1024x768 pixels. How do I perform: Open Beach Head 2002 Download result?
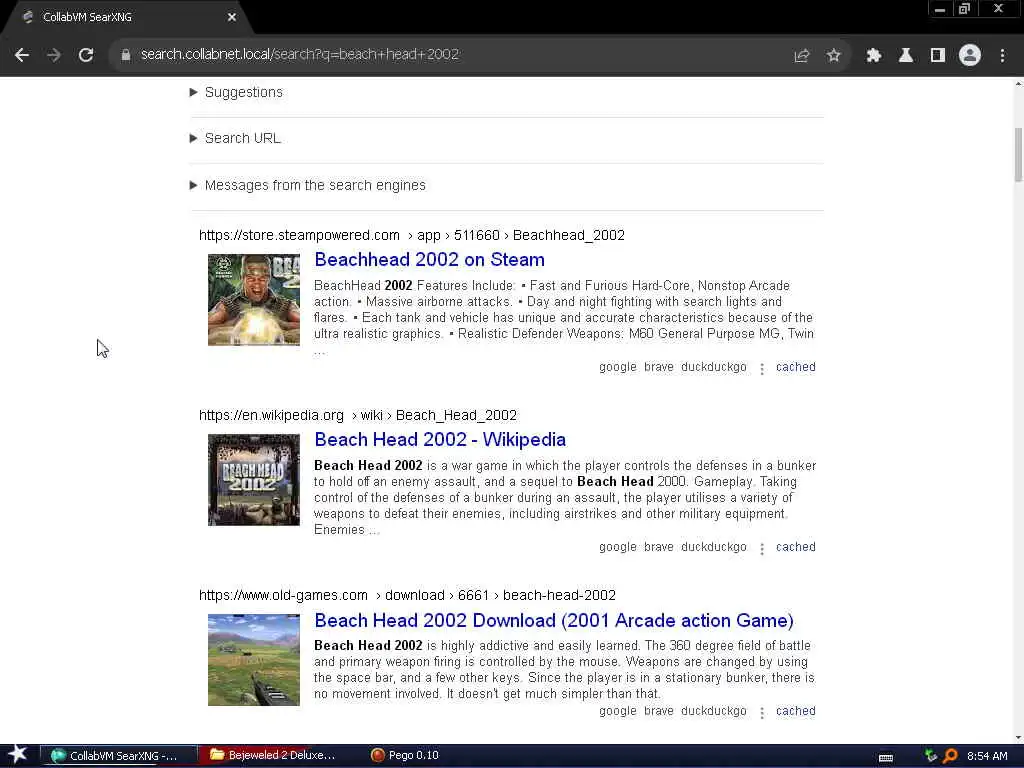(x=554, y=620)
